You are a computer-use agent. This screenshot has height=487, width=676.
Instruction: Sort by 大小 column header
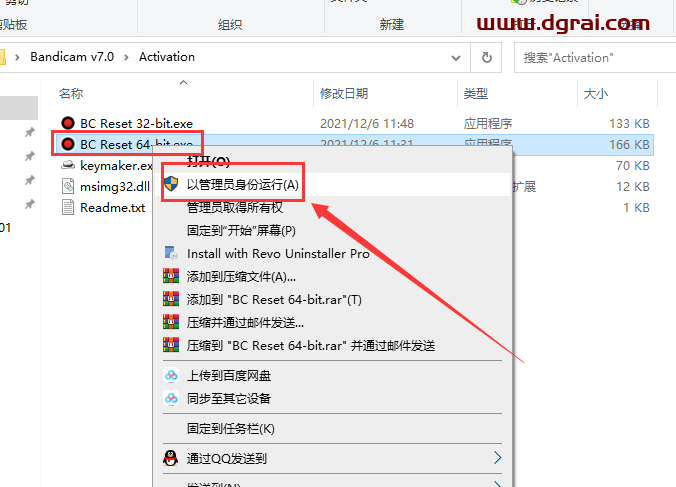595,94
